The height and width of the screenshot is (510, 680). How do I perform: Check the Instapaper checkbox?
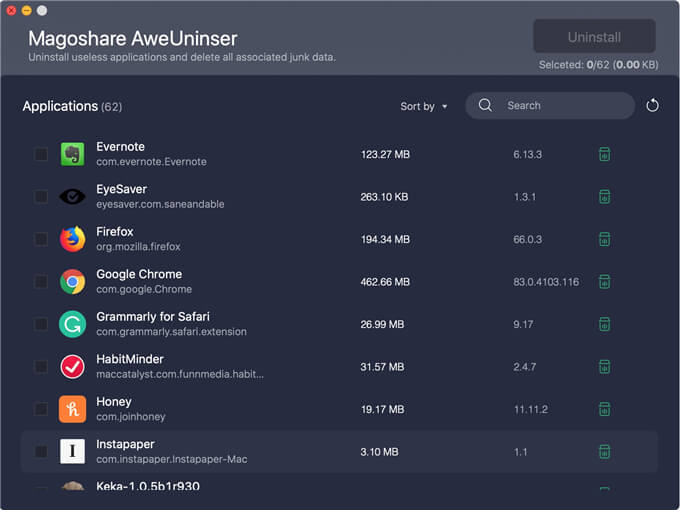click(x=41, y=451)
